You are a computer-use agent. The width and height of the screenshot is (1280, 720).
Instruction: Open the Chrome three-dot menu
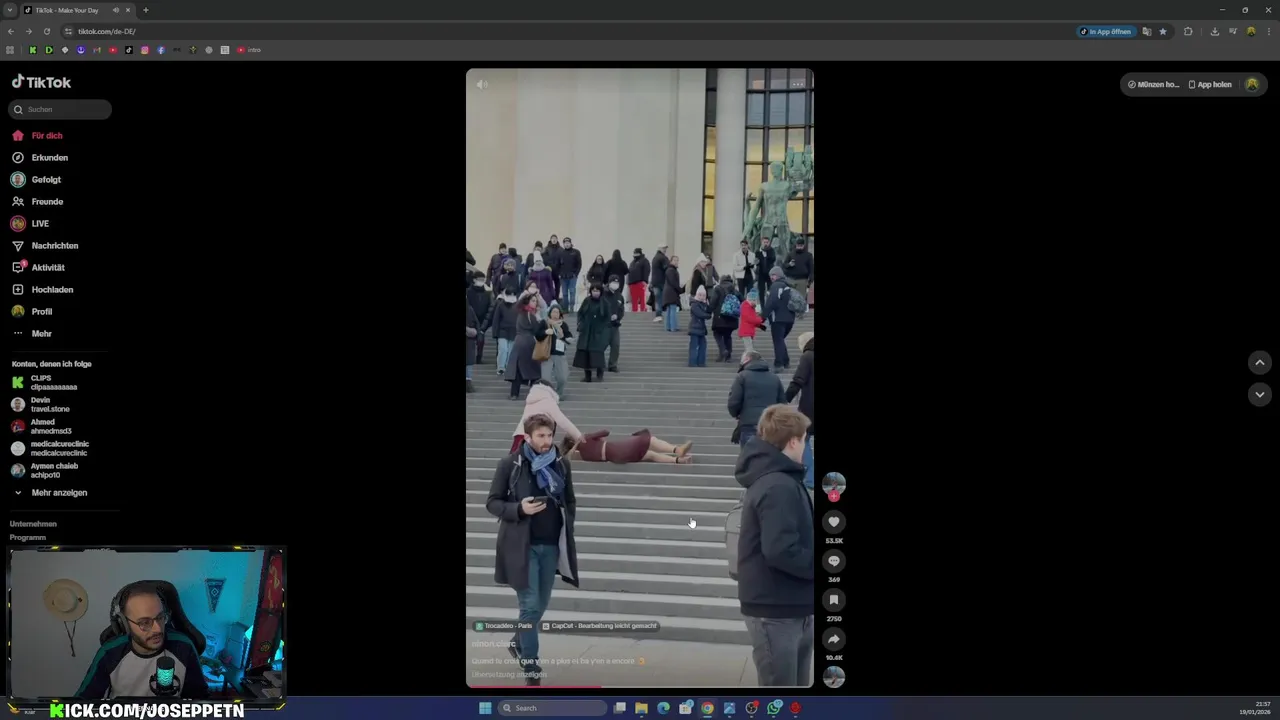click(1268, 31)
